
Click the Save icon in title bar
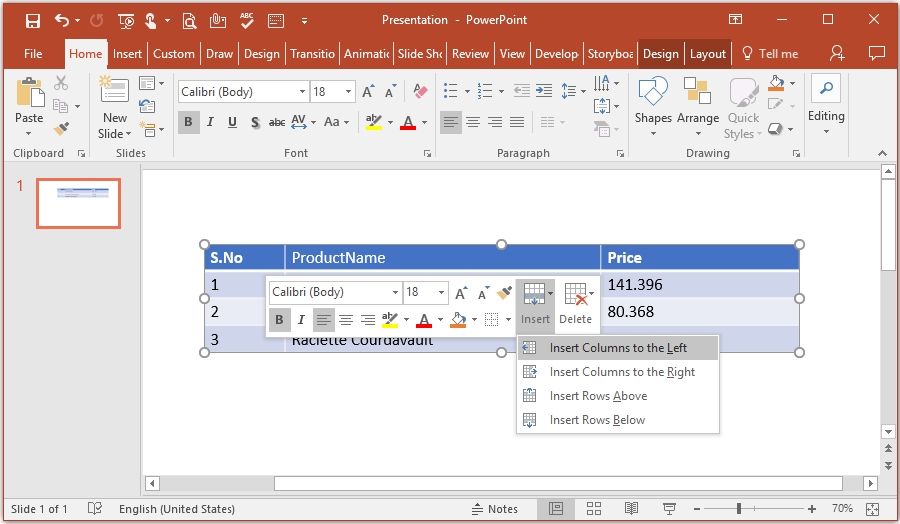32,20
